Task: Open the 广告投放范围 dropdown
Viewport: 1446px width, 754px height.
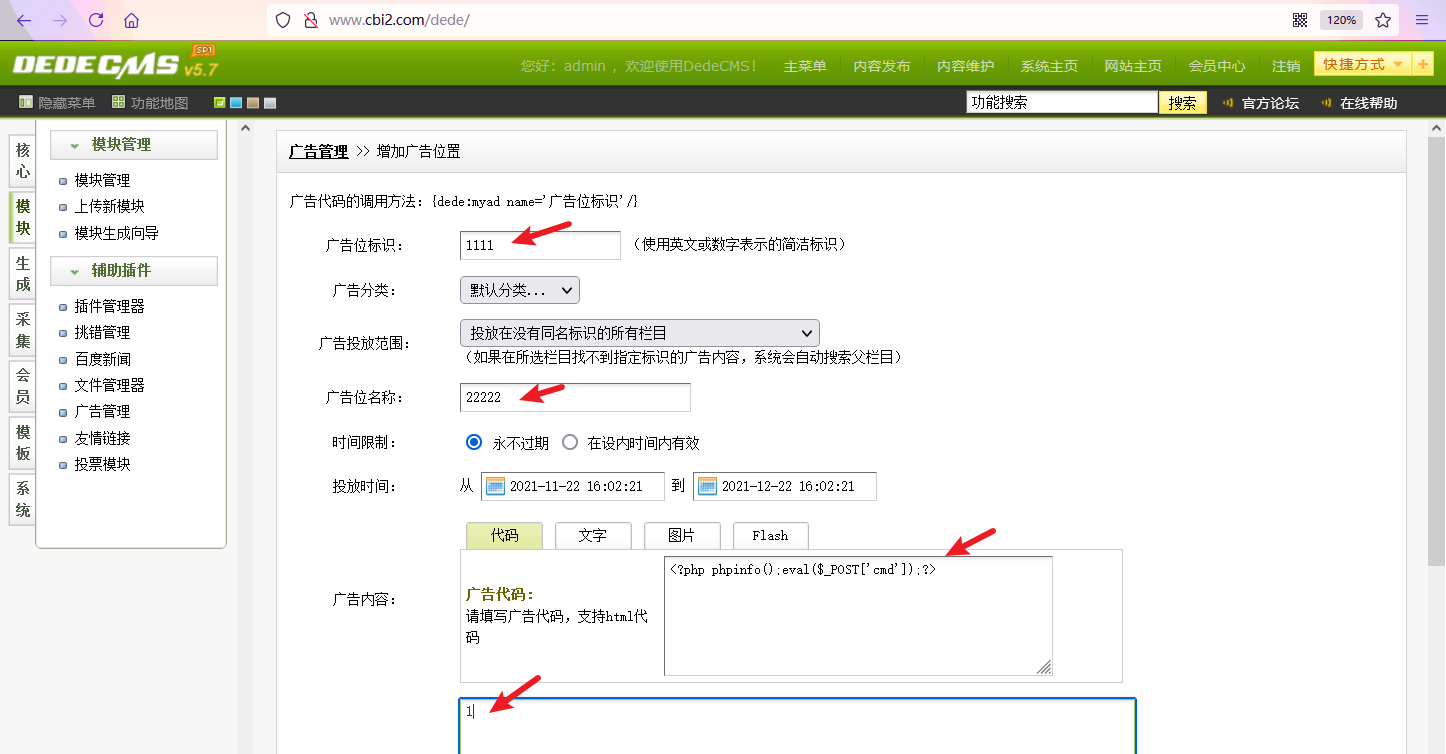Action: pos(640,333)
